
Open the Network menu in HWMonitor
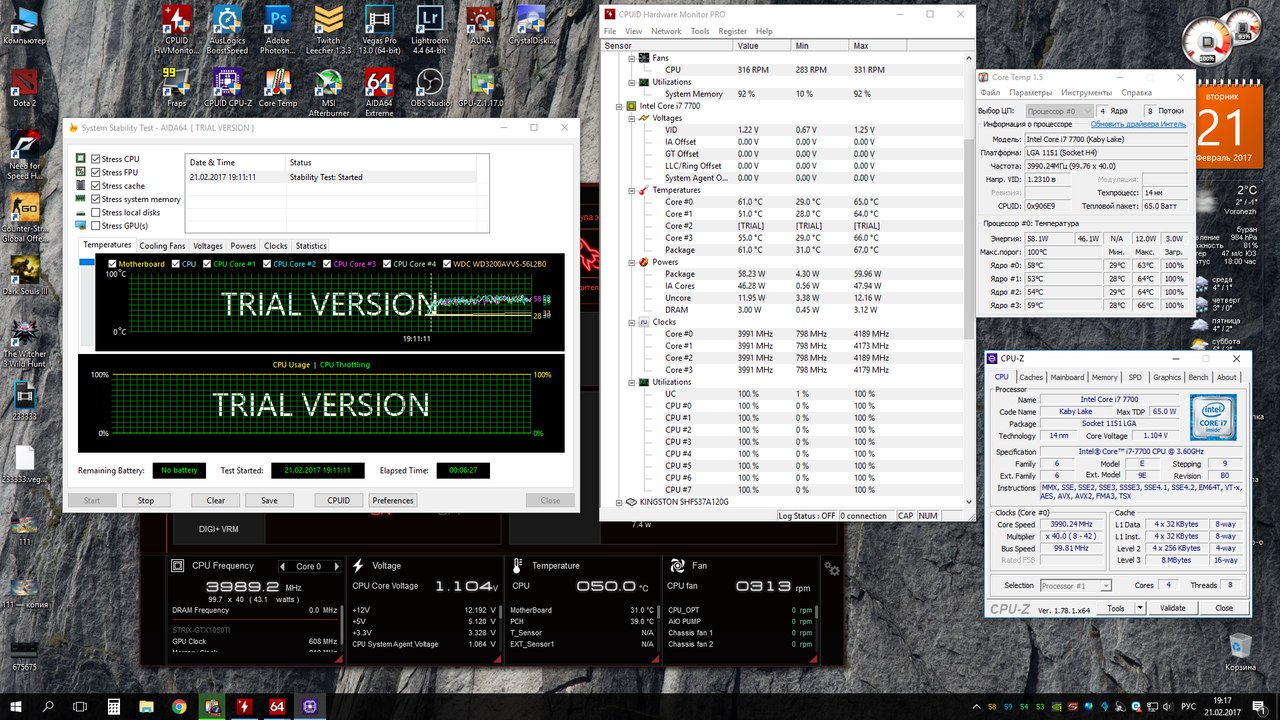coord(666,31)
